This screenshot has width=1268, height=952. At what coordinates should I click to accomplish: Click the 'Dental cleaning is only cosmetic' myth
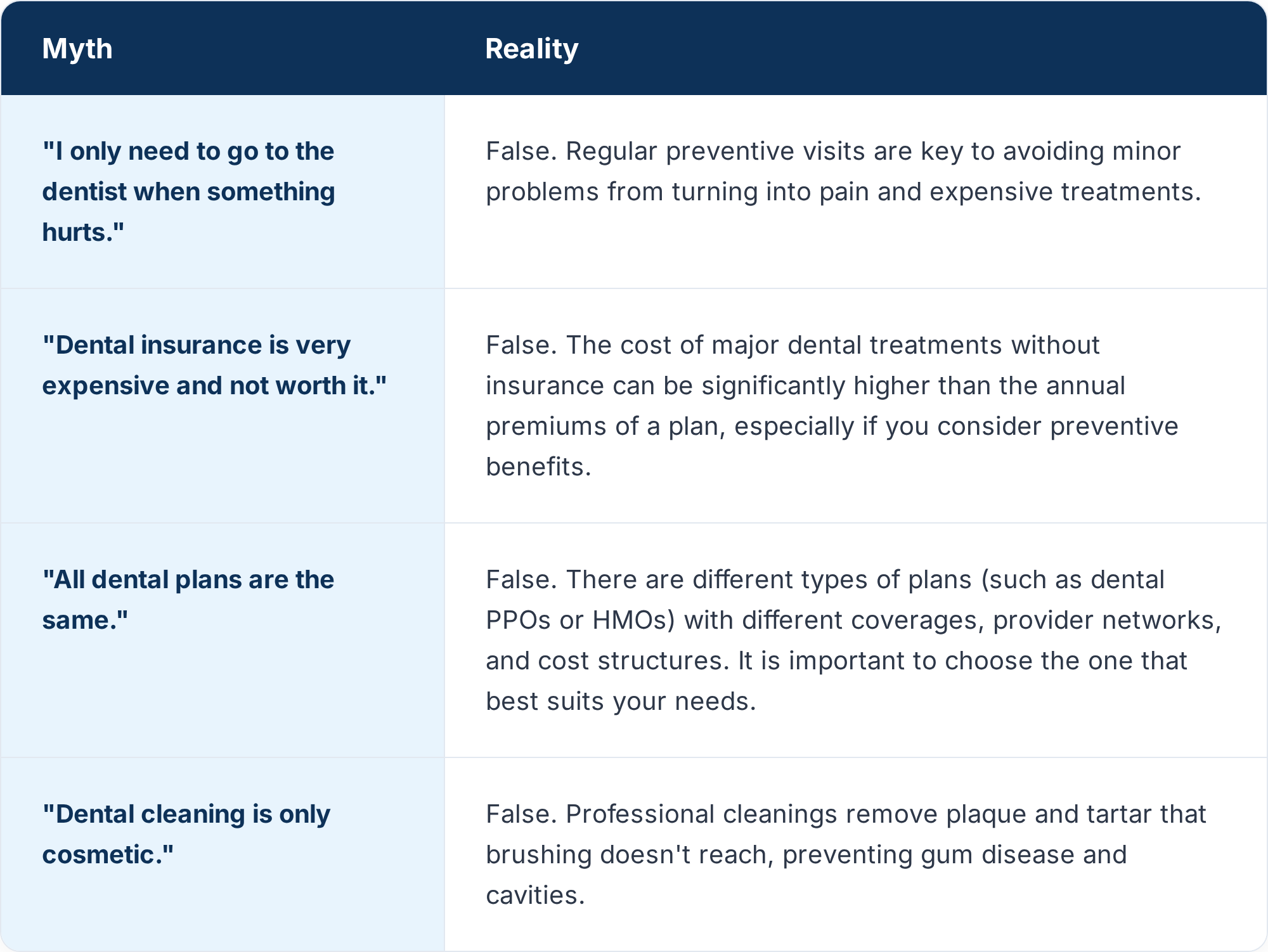(x=186, y=834)
